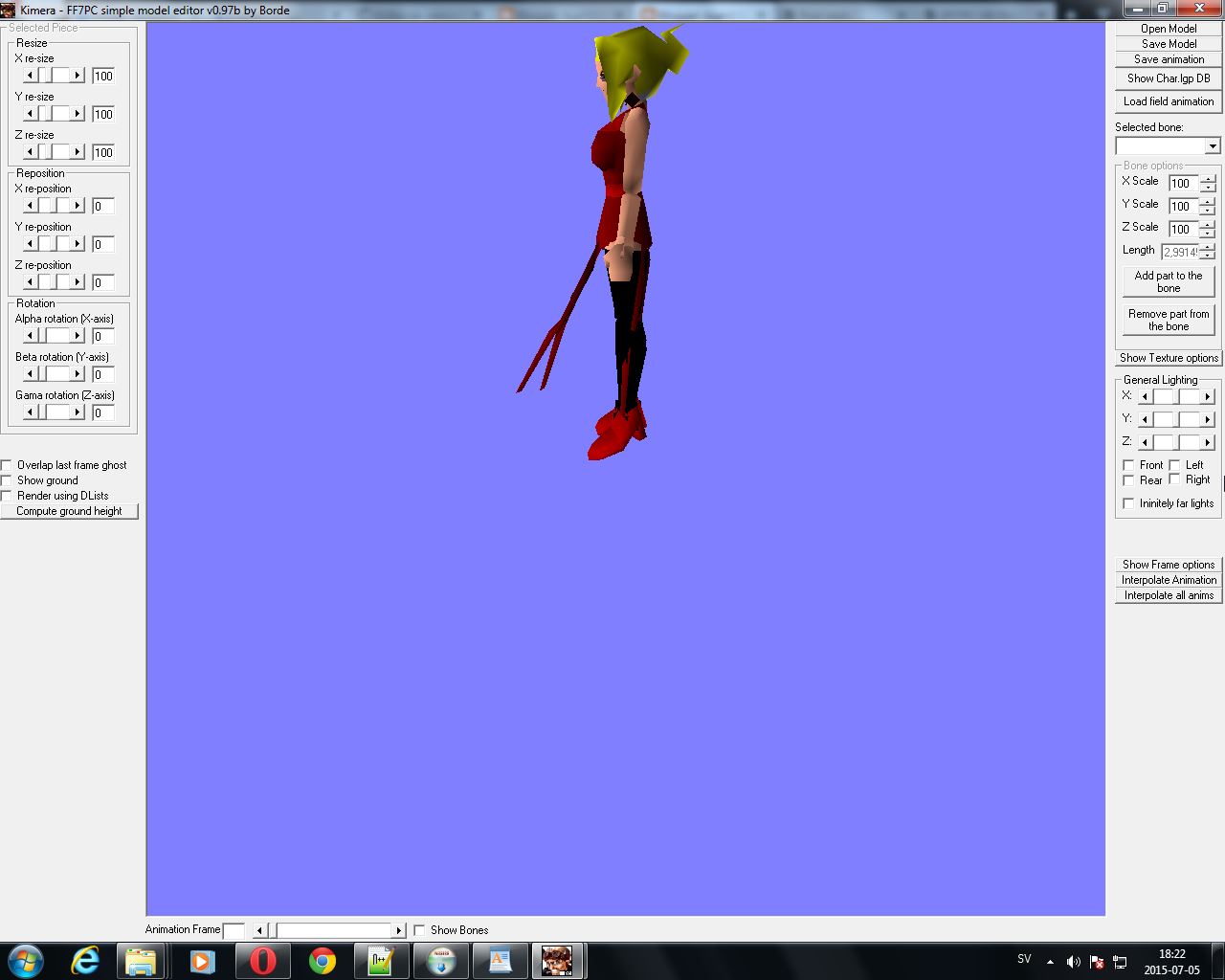Viewport: 1225px width, 980px height.
Task: Launch Internet Explorer from the taskbar
Action: pyautogui.click(x=86, y=961)
